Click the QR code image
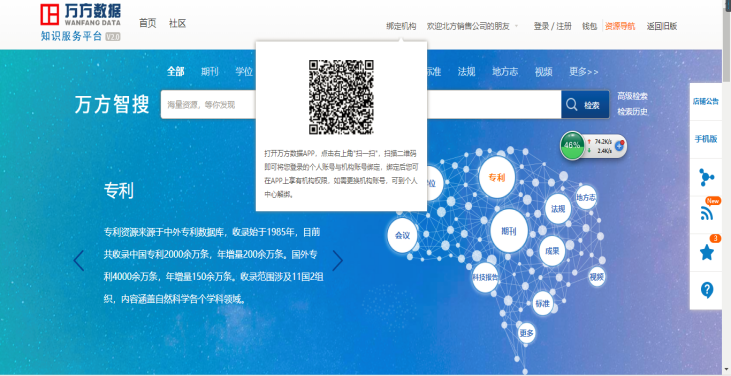 [341, 97]
